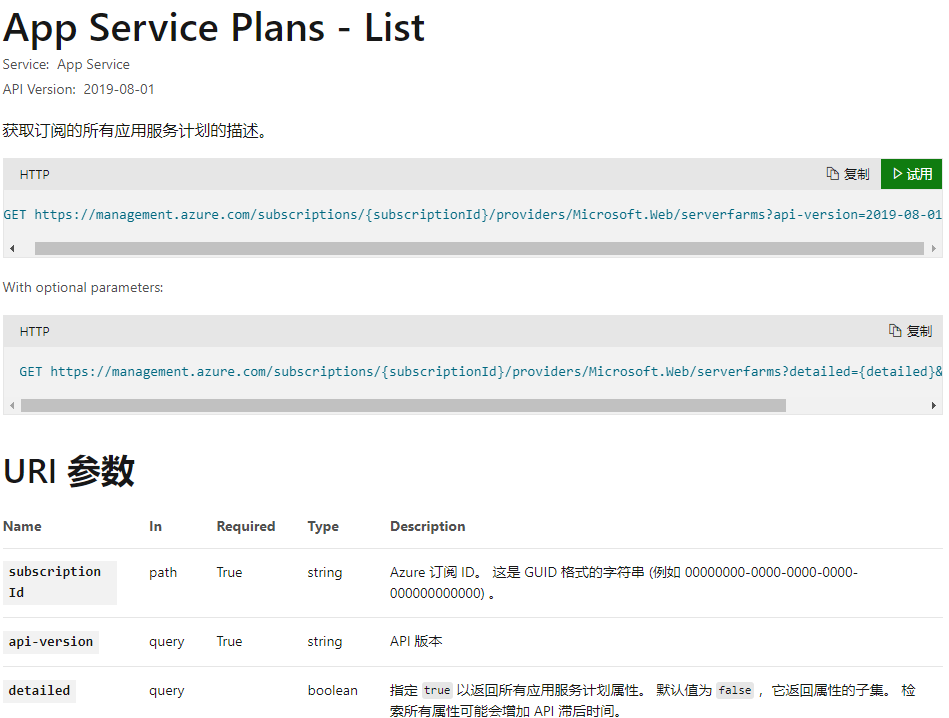
Task: Click the 'URI 参数' section heading
Action: [69, 471]
